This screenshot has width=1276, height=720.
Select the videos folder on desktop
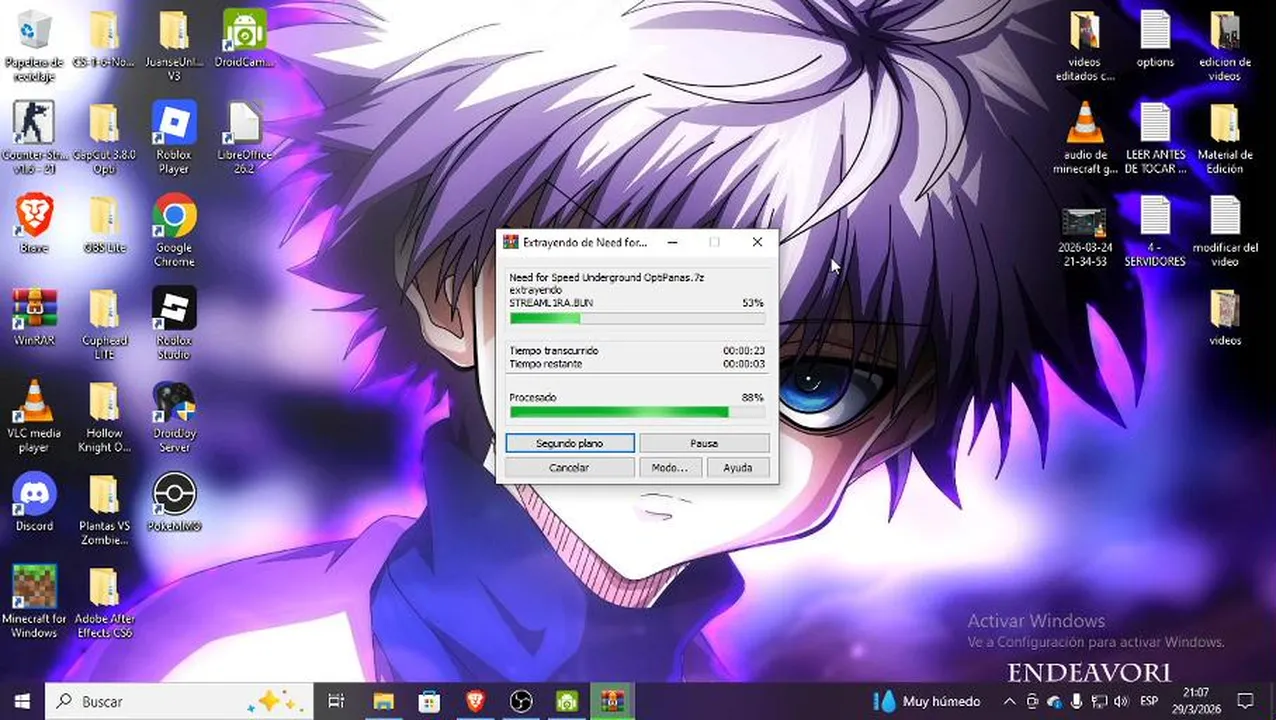coord(1225,317)
